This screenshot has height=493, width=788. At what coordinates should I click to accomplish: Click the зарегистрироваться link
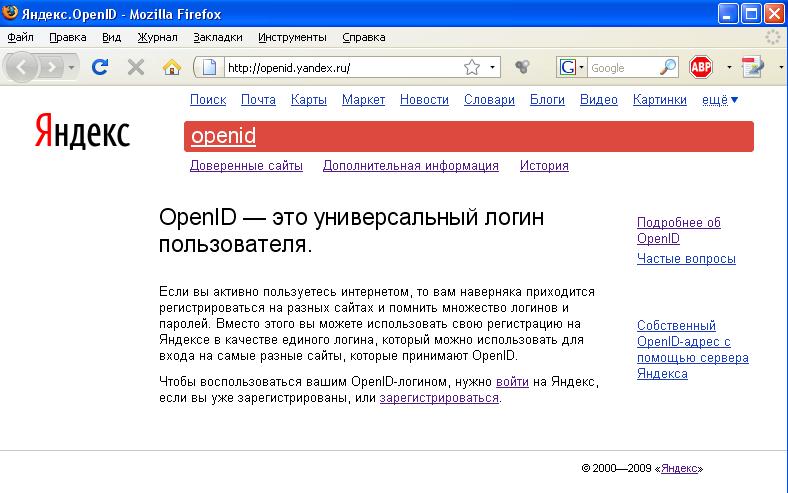pos(439,398)
